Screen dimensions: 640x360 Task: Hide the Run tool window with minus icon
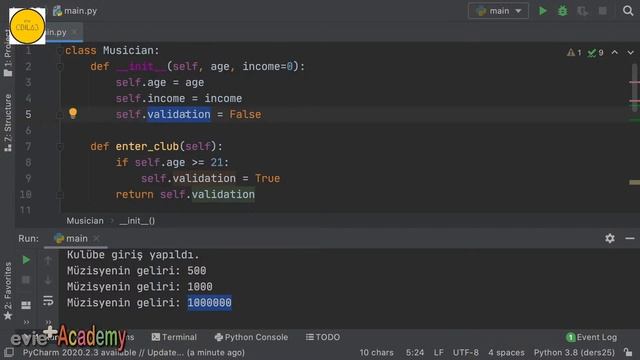click(630, 238)
